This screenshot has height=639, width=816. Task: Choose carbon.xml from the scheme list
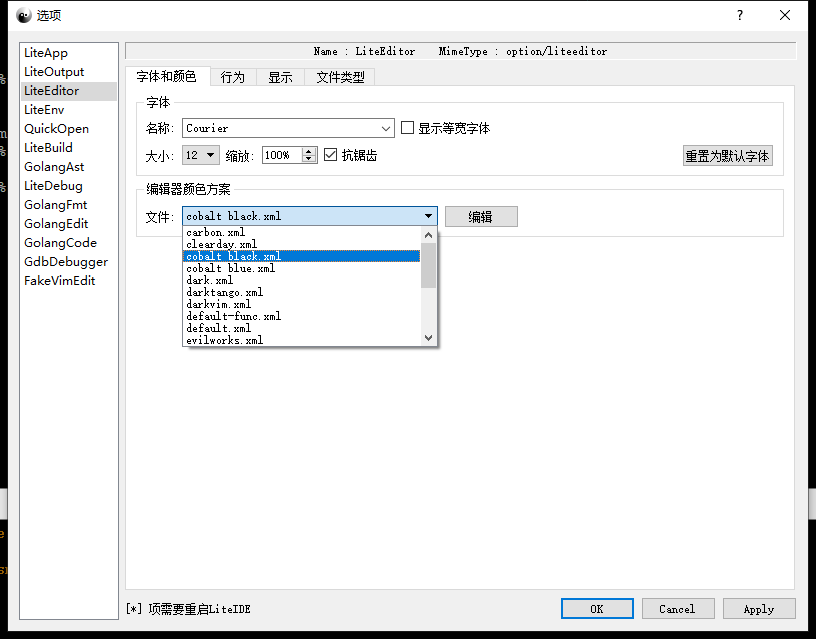point(301,232)
